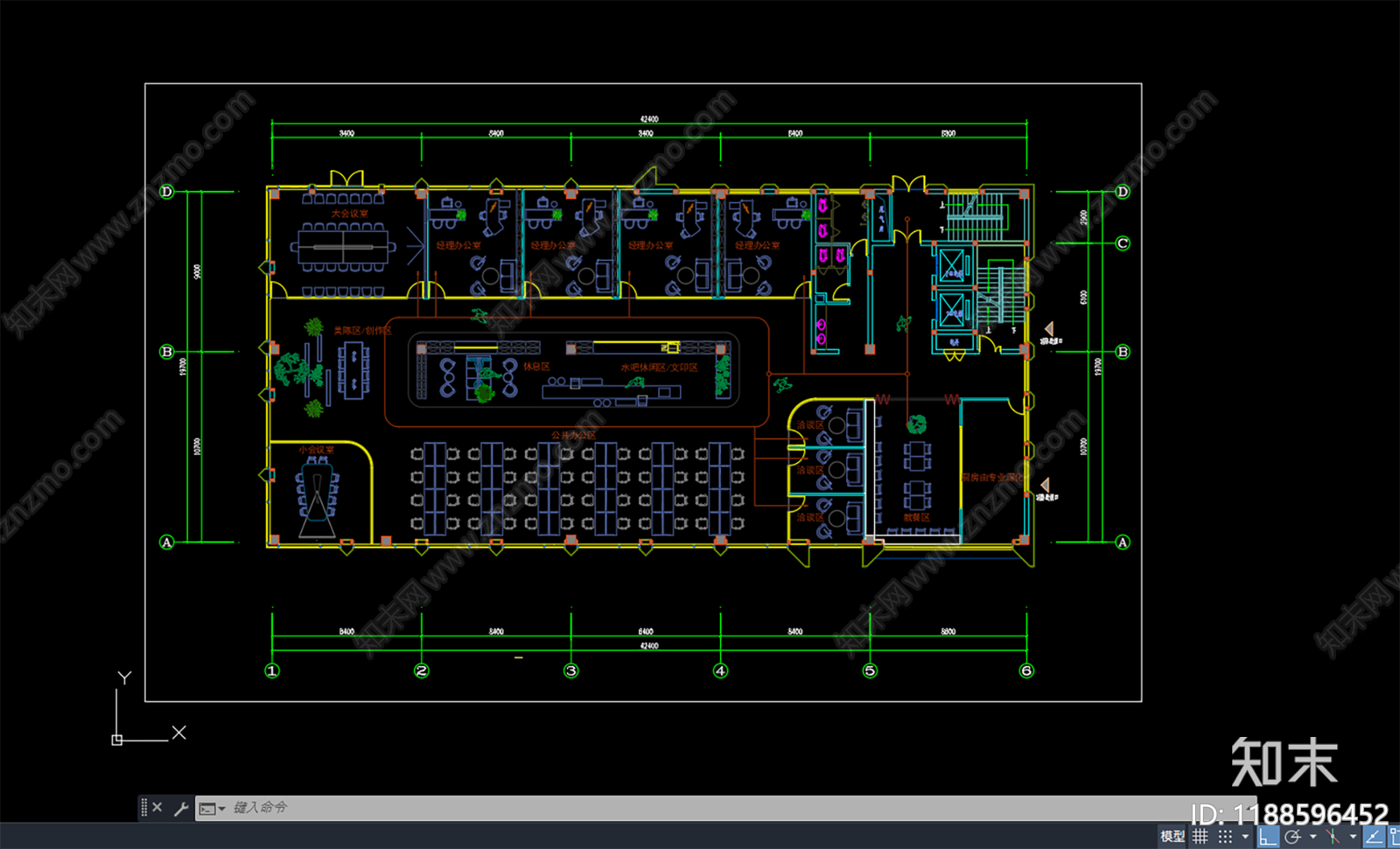The height and width of the screenshot is (849, 1400).
Task: Click the UCS origin icon
Action: (x=117, y=740)
